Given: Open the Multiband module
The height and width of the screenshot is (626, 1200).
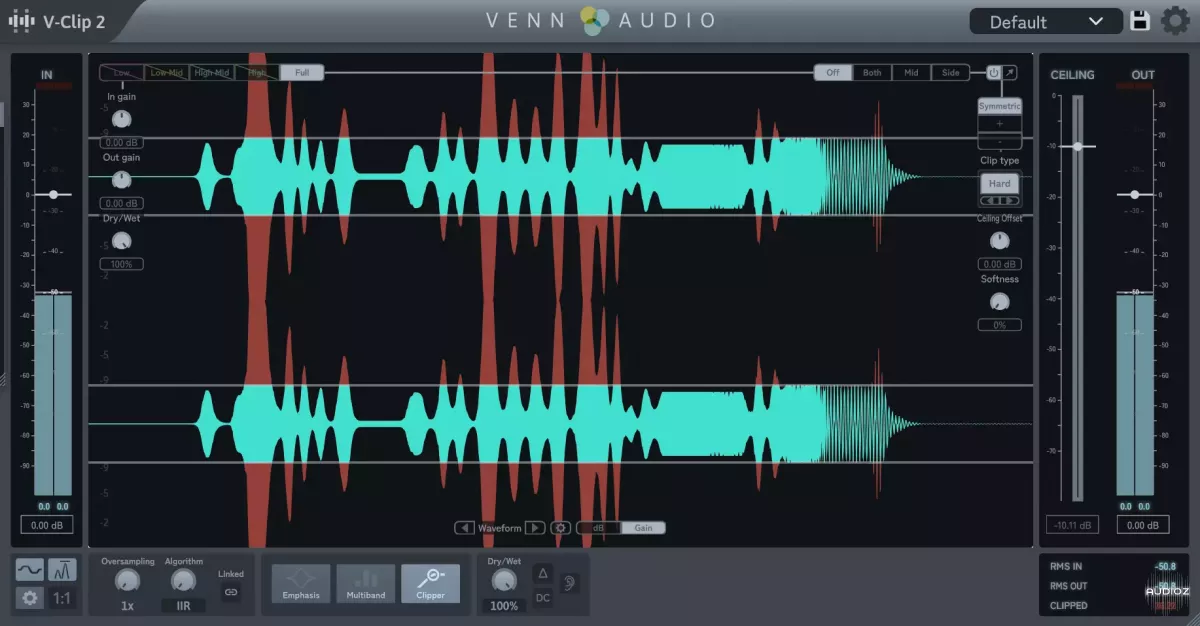Looking at the screenshot, I should tap(365, 583).
